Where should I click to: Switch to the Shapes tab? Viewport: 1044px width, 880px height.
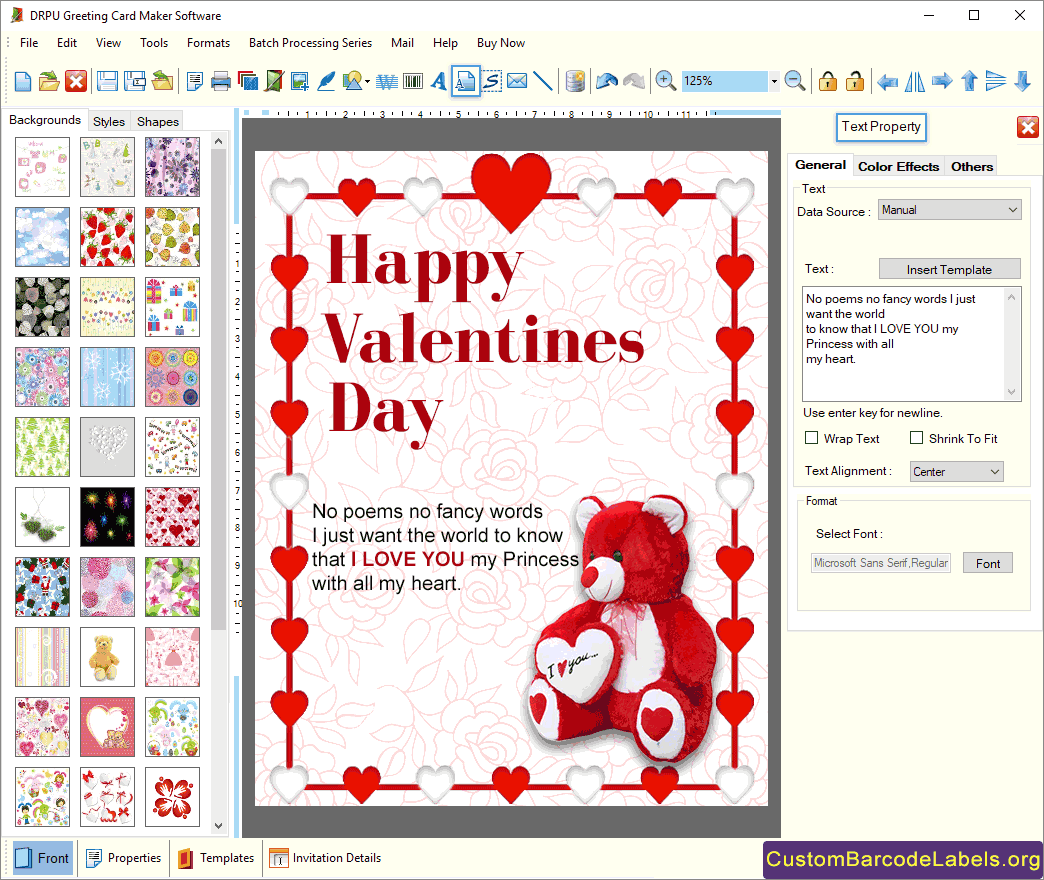(x=158, y=122)
